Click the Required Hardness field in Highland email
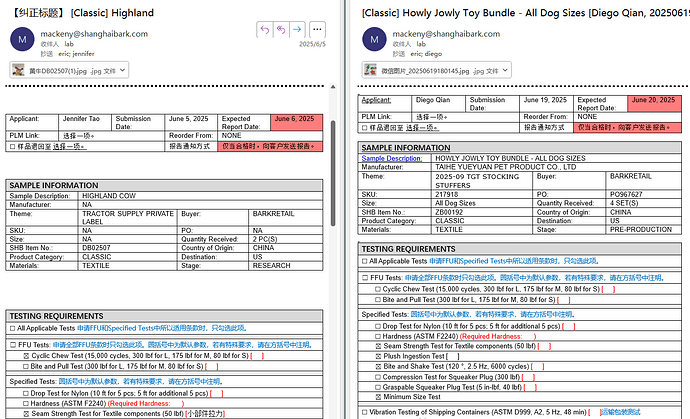The width and height of the screenshot is (690, 419). click(x=146, y=404)
